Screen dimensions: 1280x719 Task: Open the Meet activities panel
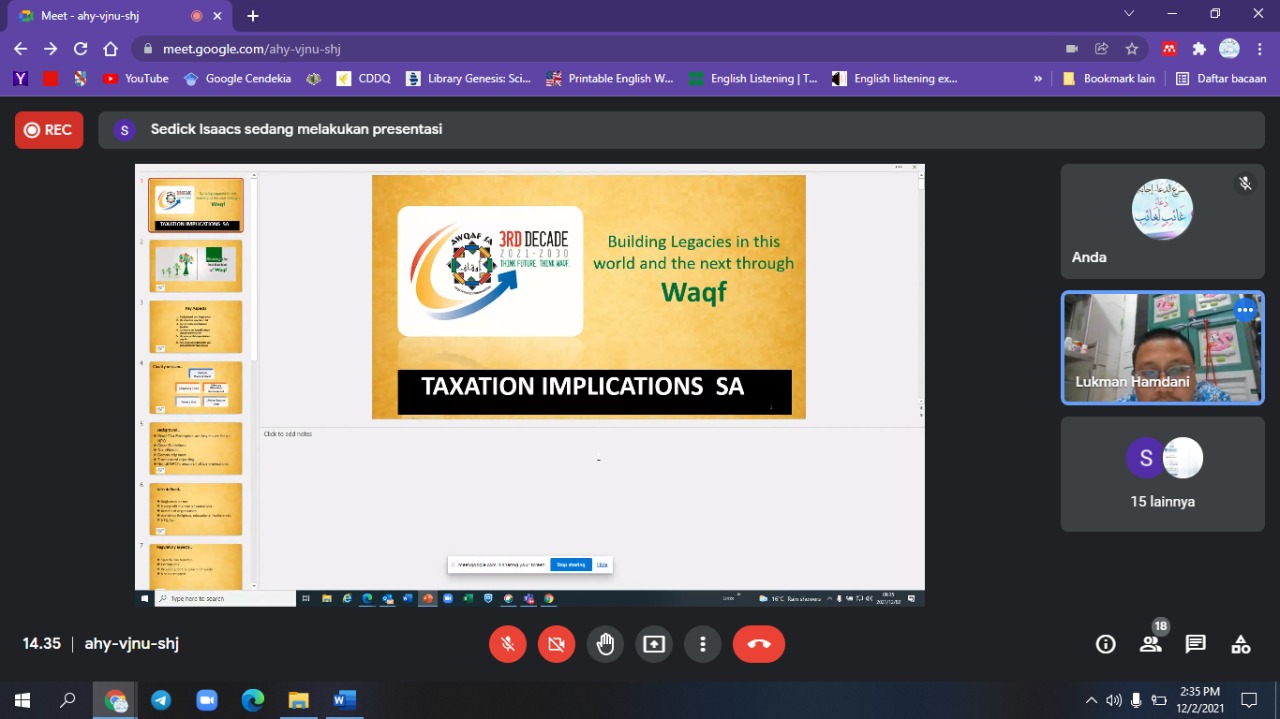(1241, 644)
